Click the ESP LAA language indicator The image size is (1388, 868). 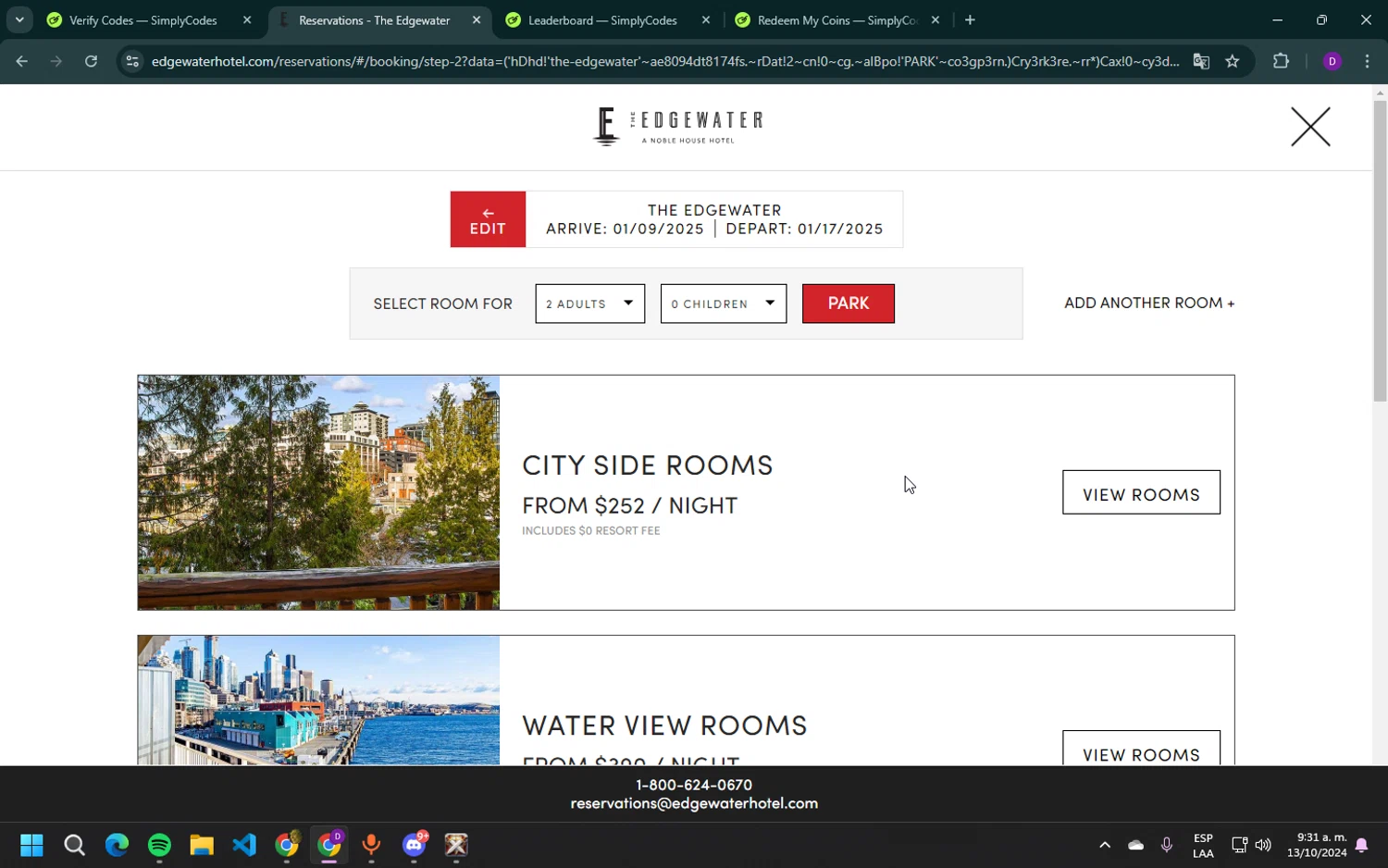pyautogui.click(x=1203, y=845)
